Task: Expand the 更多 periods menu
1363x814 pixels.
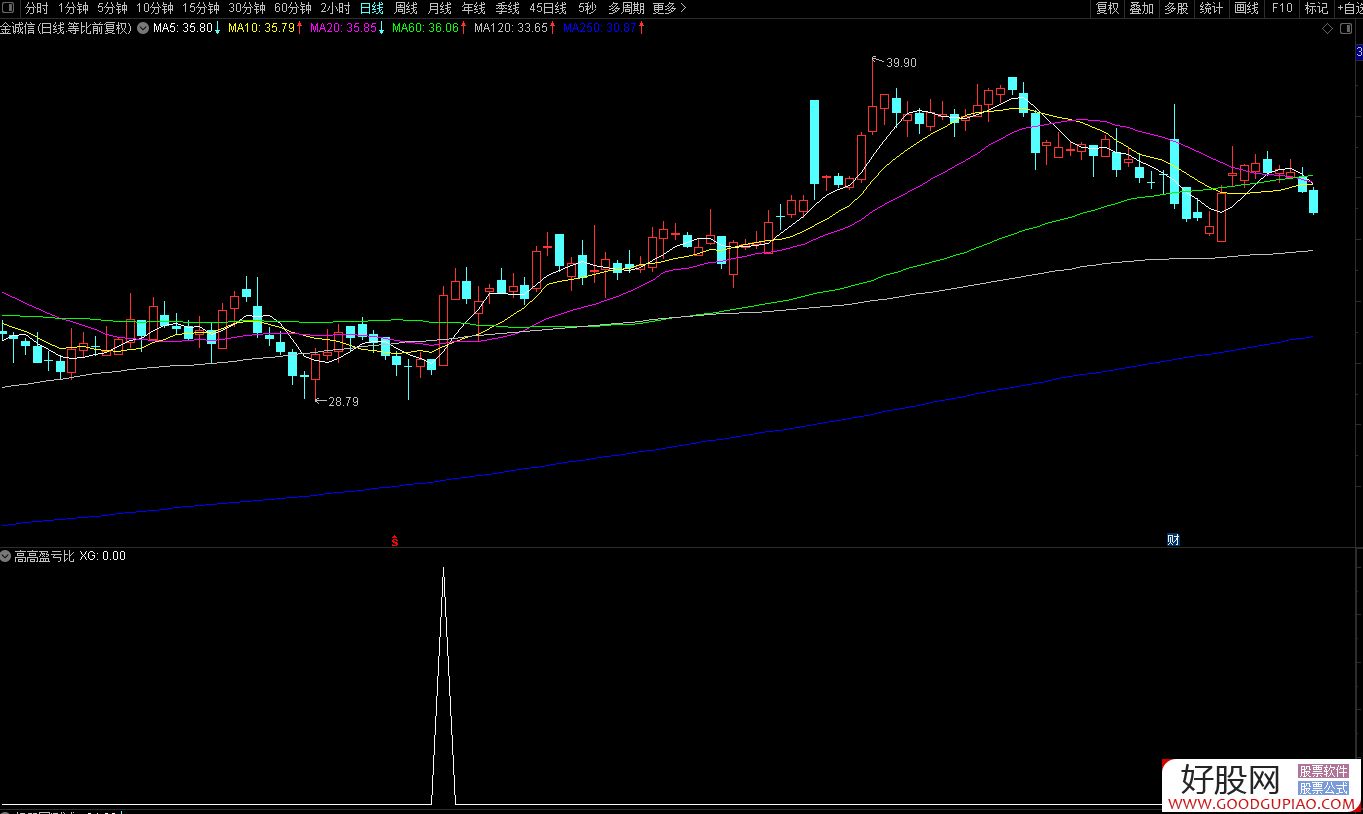Action: pyautogui.click(x=669, y=8)
